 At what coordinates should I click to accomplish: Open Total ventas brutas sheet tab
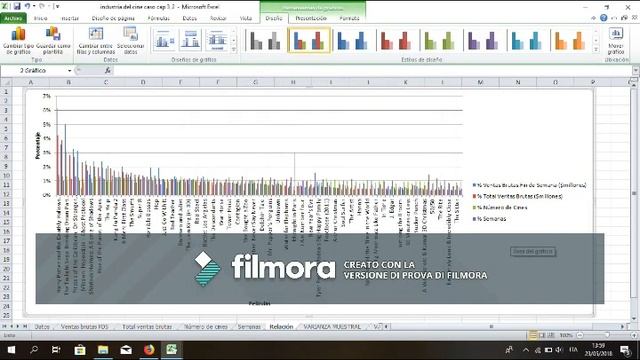pos(147,327)
